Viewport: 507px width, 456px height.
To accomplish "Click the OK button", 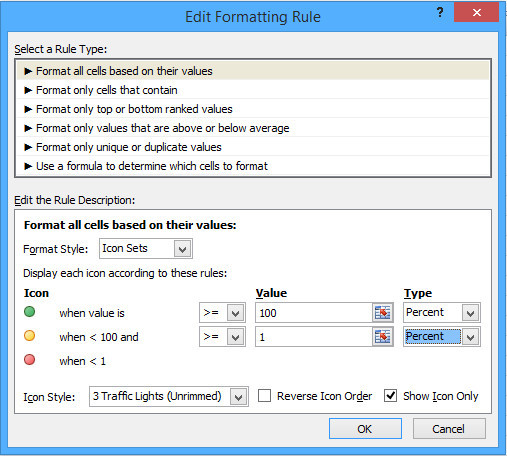I will (x=365, y=429).
